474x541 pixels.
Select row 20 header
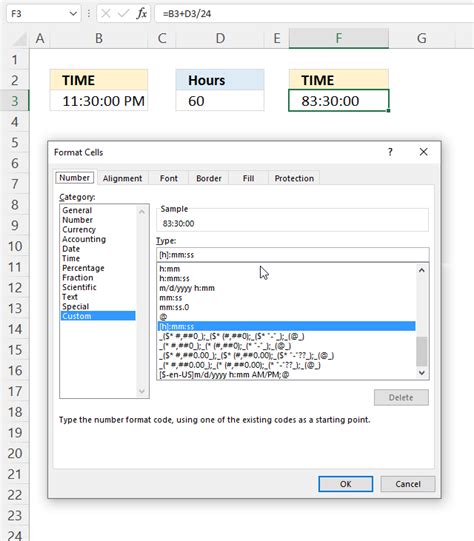coord(14,453)
